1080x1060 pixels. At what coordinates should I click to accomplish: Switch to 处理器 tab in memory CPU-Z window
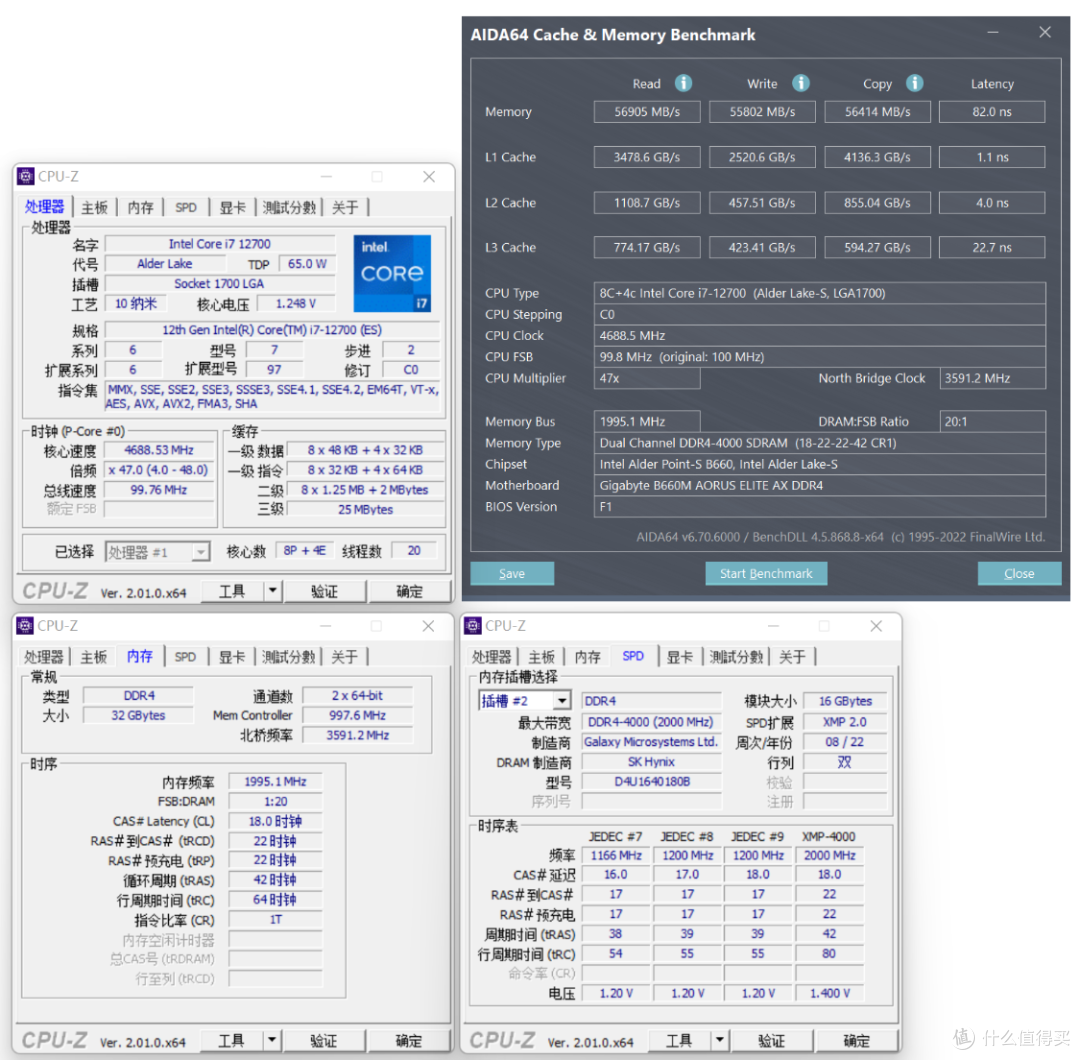click(43, 656)
